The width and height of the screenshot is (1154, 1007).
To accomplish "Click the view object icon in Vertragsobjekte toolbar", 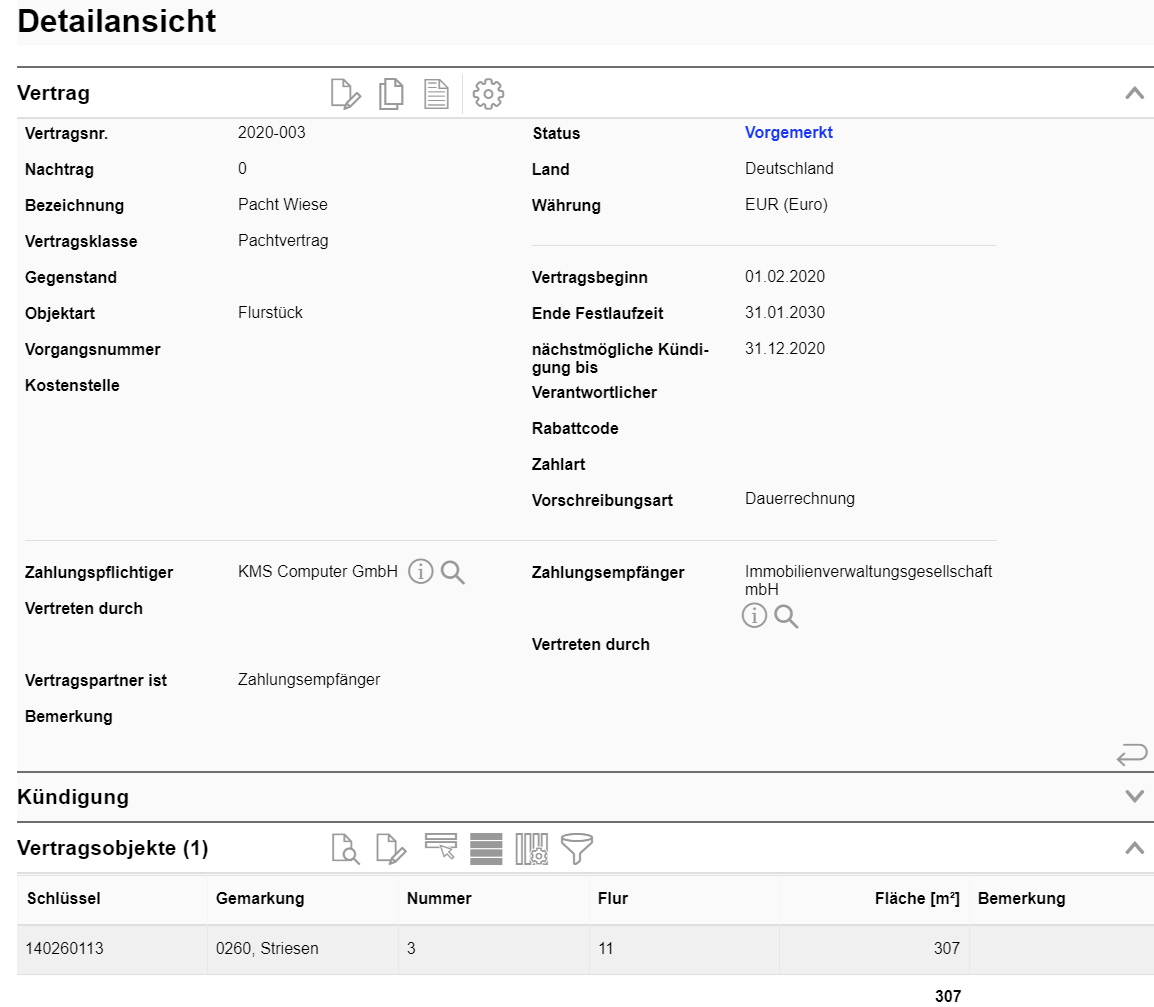I will coord(345,849).
